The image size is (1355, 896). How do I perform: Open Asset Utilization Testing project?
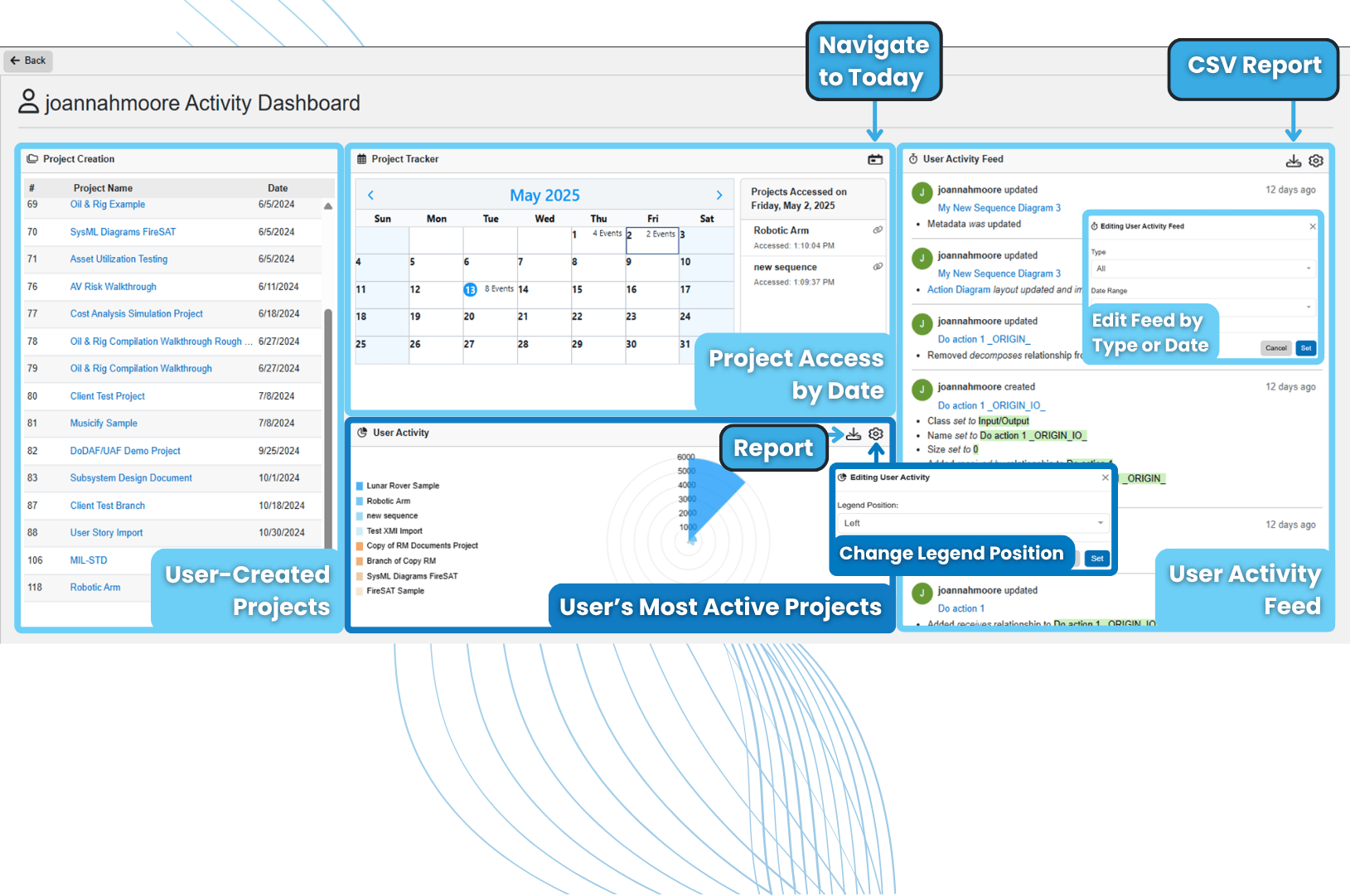[119, 259]
